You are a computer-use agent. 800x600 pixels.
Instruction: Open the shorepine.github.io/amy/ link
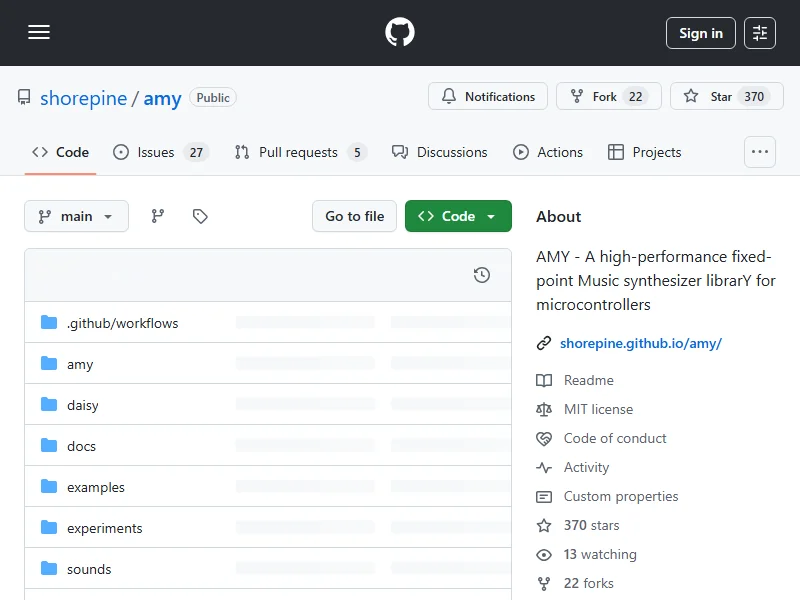point(640,343)
